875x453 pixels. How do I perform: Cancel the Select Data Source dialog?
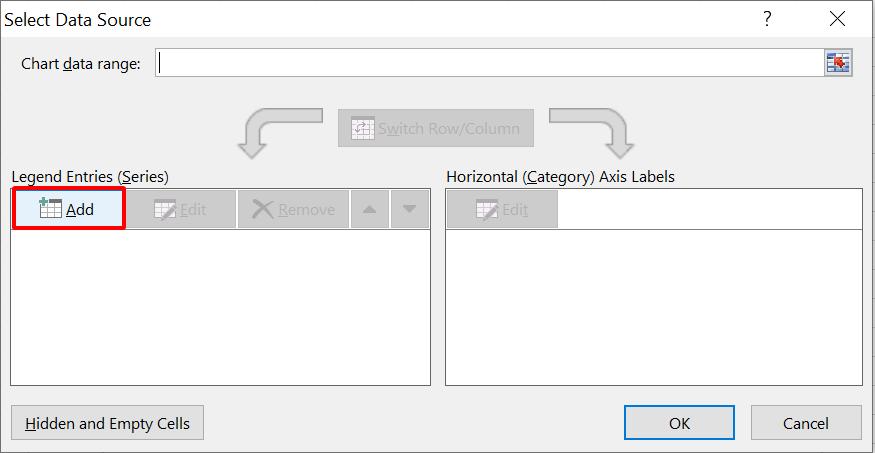click(805, 423)
